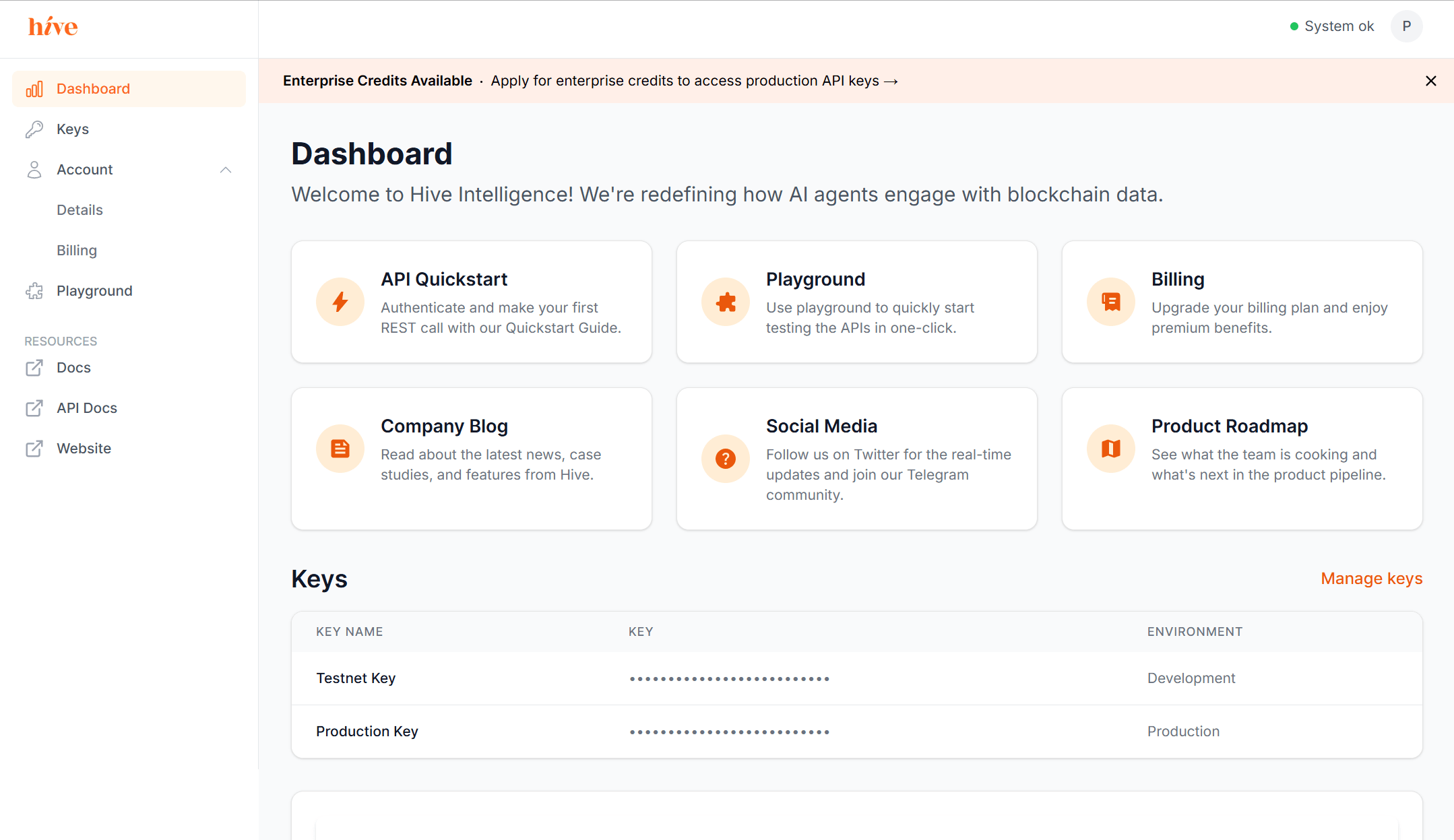Click the API Quickstart lightning icon
The height and width of the screenshot is (840, 1454).
click(x=340, y=302)
